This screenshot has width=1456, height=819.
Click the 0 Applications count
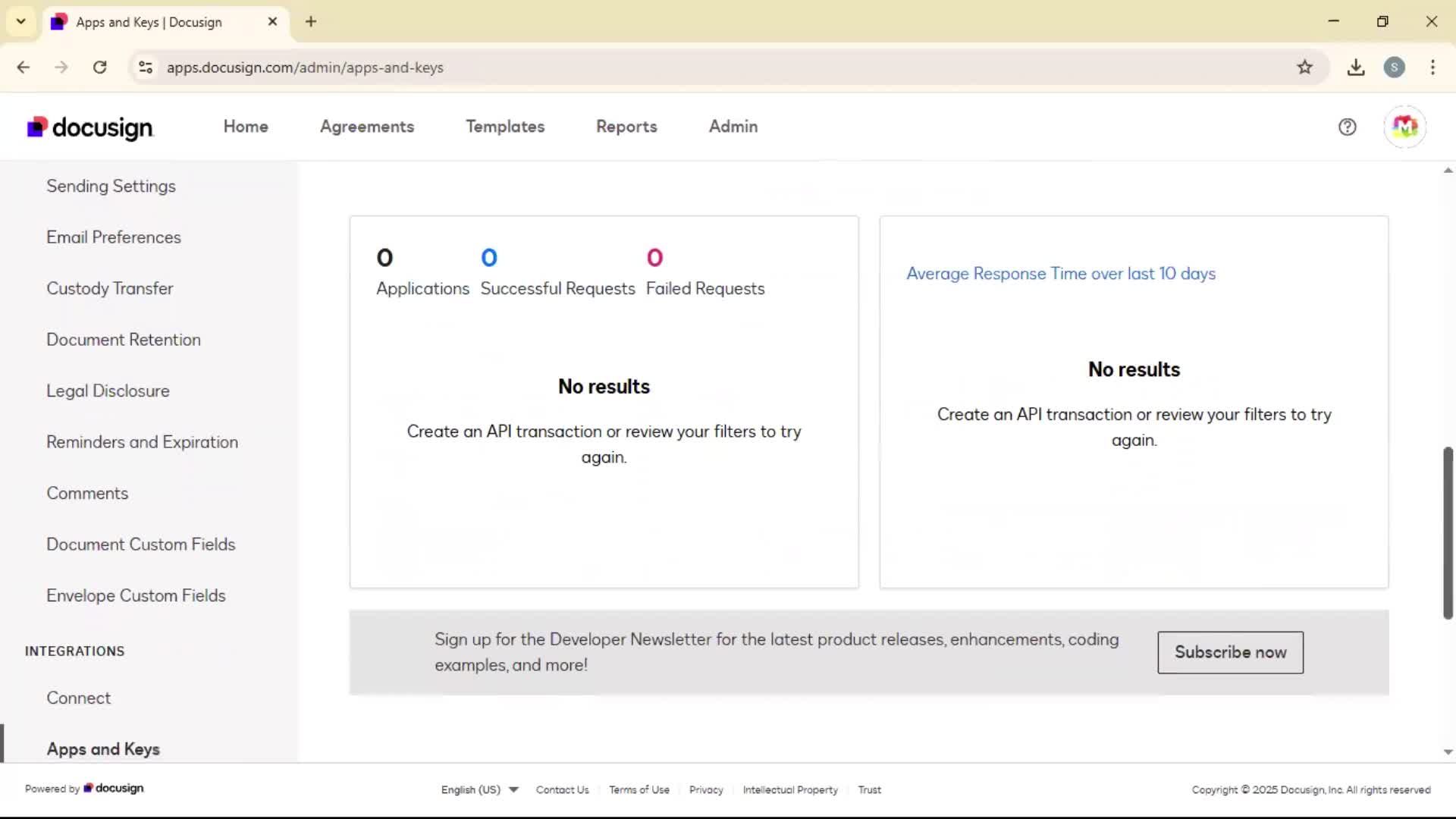[x=384, y=258]
